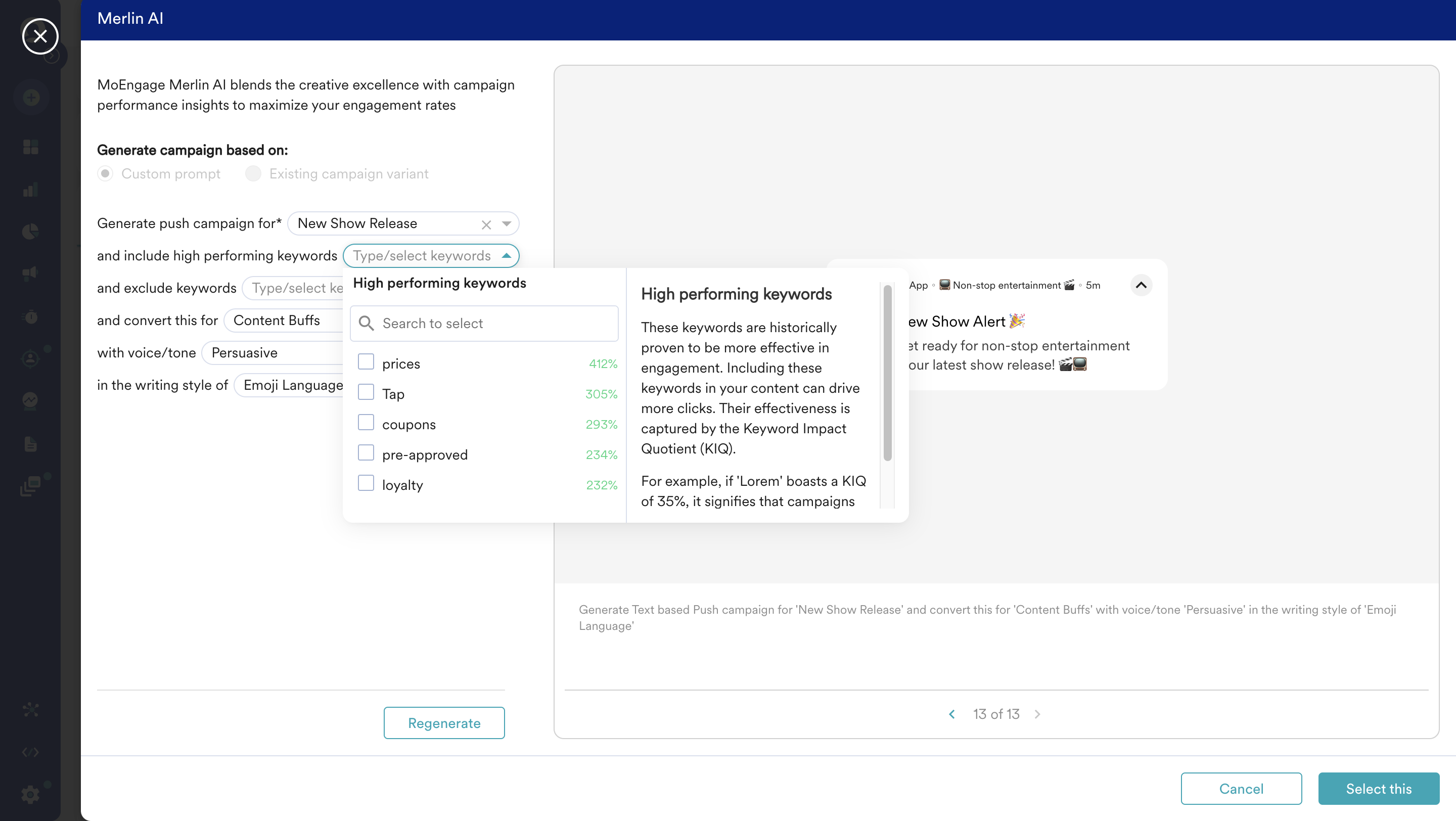Open the stopwatch sidebar icon
1456x821 pixels.
(x=30, y=316)
